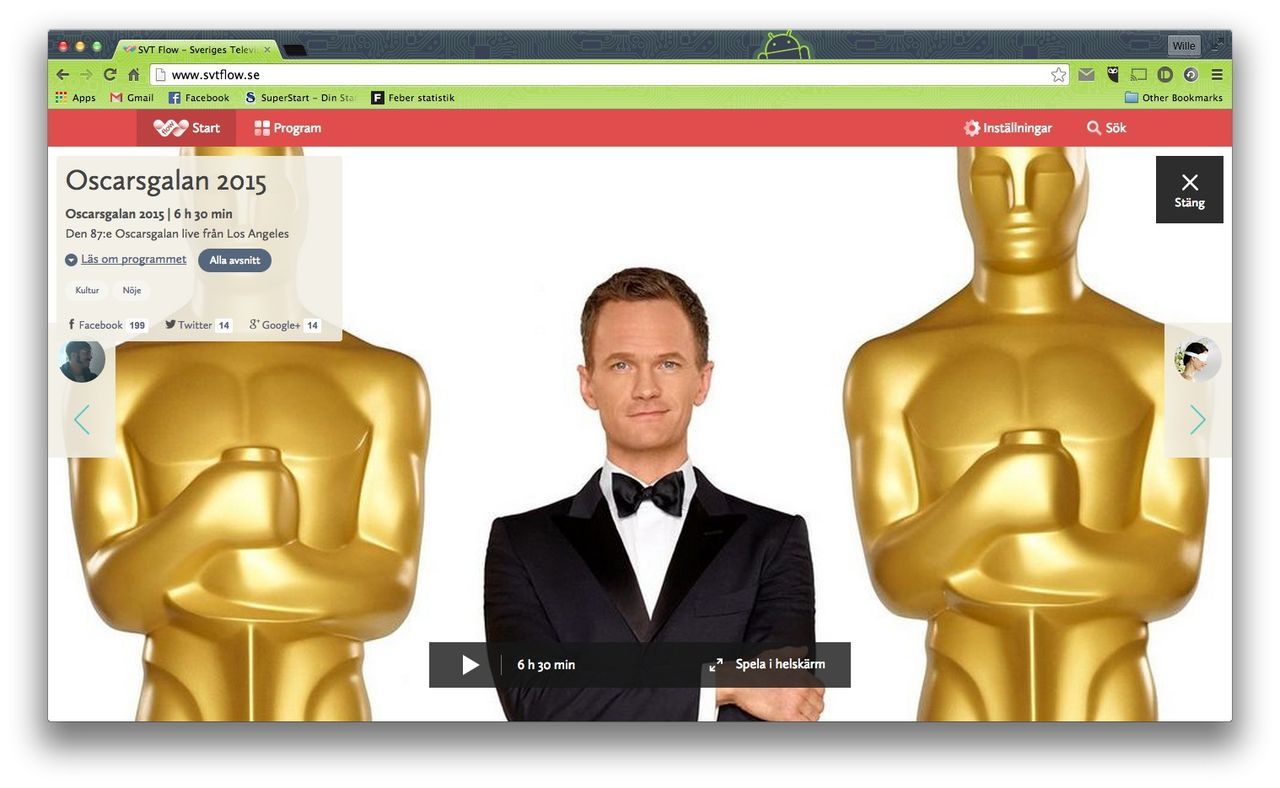Open Inställningar settings
Viewport: 1280px width, 788px height.
(1008, 128)
